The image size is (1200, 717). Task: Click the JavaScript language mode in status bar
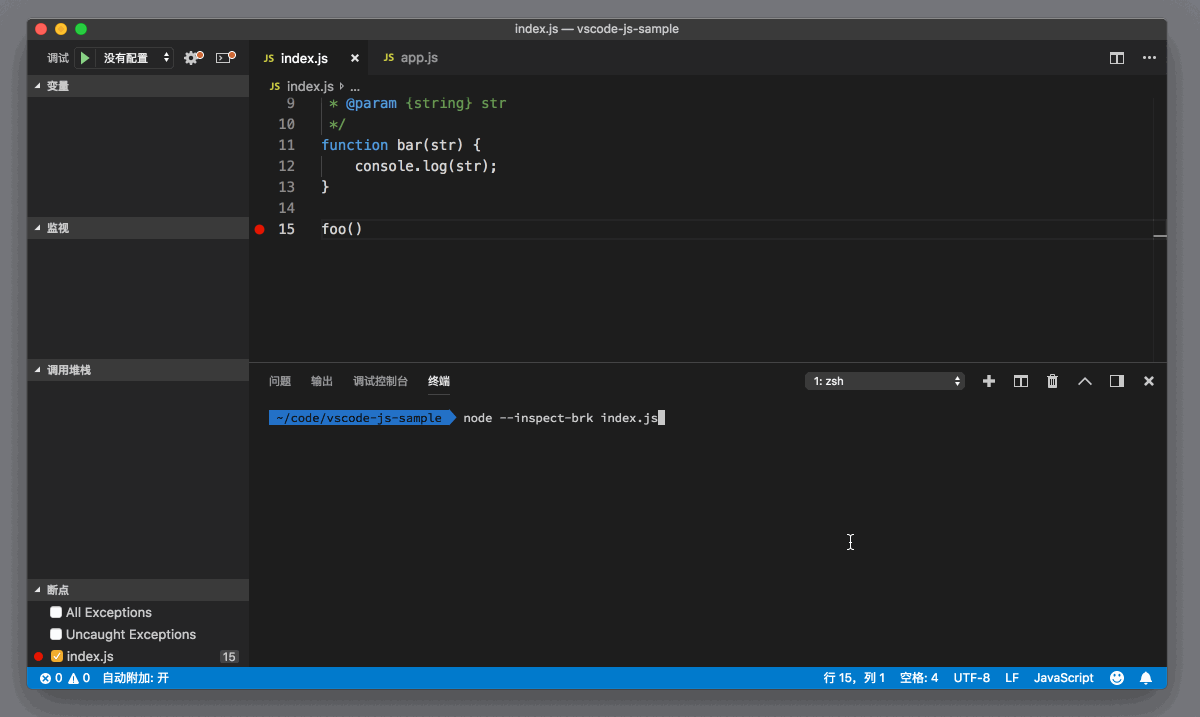pyautogui.click(x=1063, y=678)
